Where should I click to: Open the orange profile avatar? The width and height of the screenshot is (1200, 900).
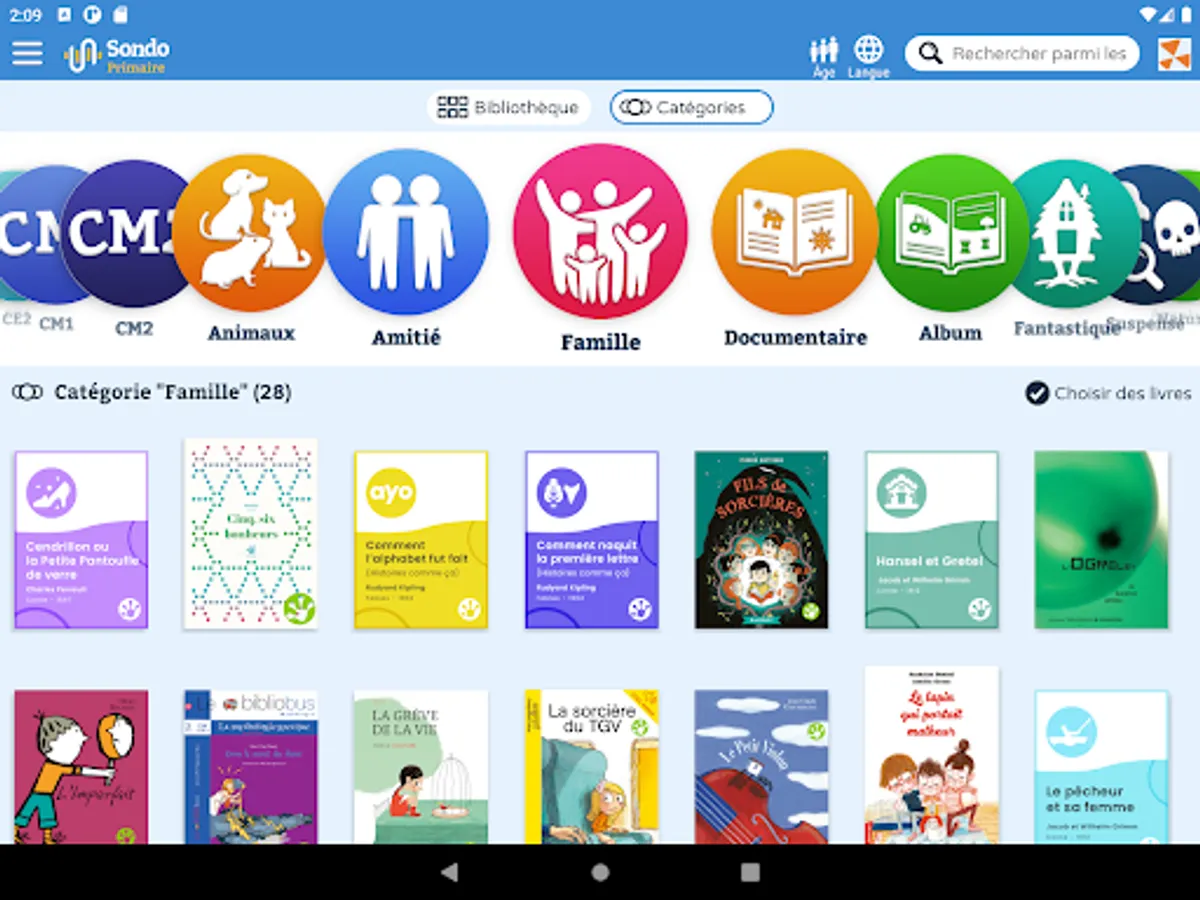1174,54
